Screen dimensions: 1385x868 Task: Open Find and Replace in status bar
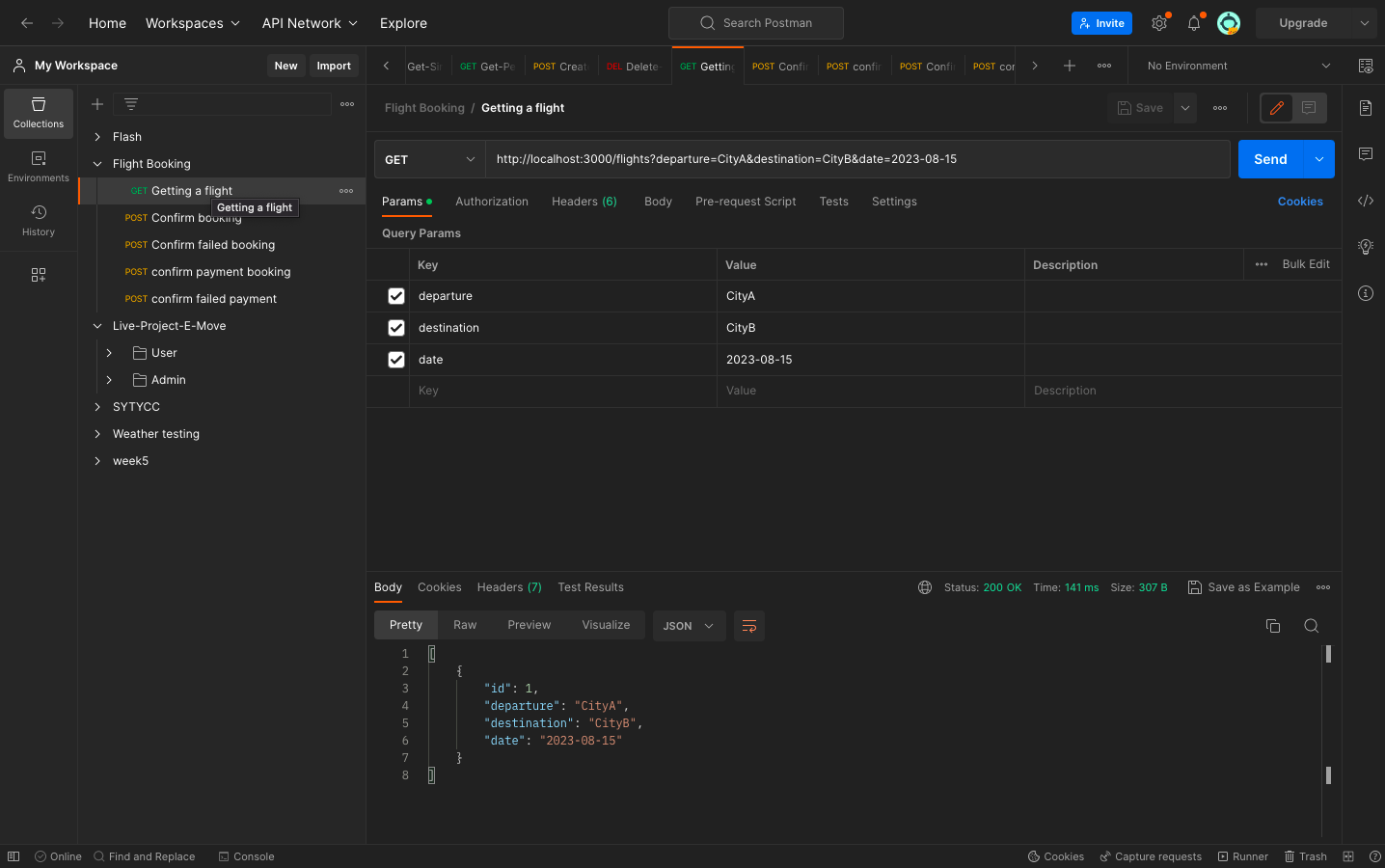145,856
